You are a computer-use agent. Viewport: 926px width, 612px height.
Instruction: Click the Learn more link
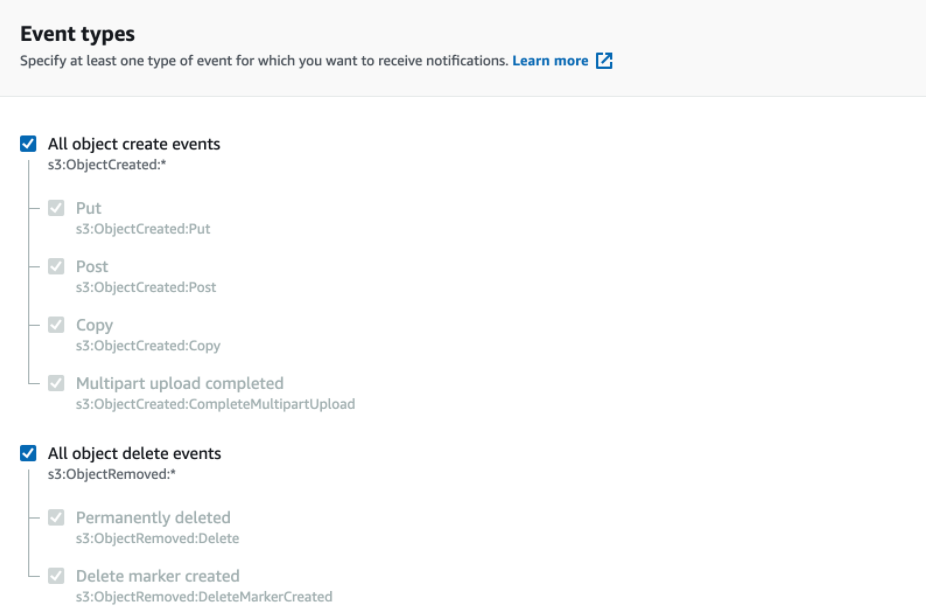click(550, 61)
